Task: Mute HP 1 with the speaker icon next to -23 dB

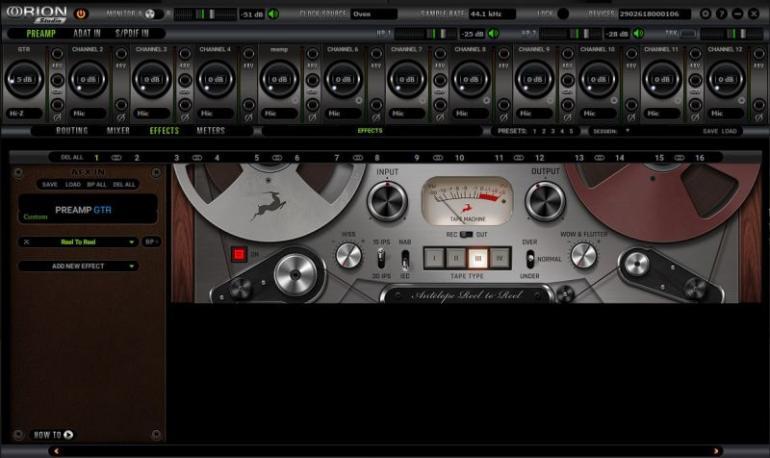Action: click(493, 33)
